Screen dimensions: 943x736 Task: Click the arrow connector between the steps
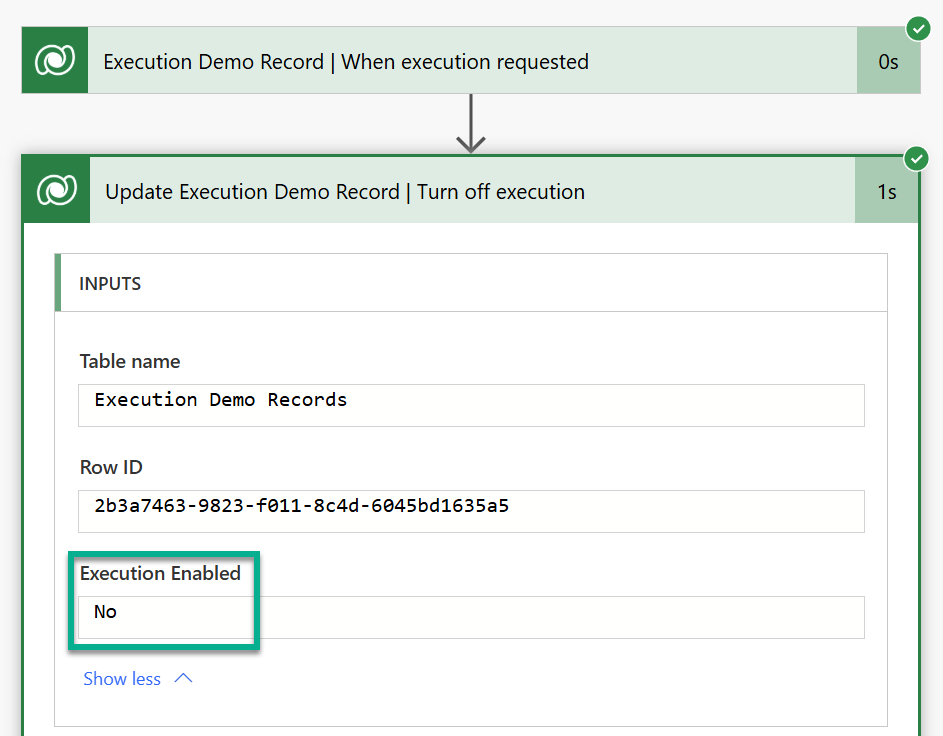pos(471,123)
